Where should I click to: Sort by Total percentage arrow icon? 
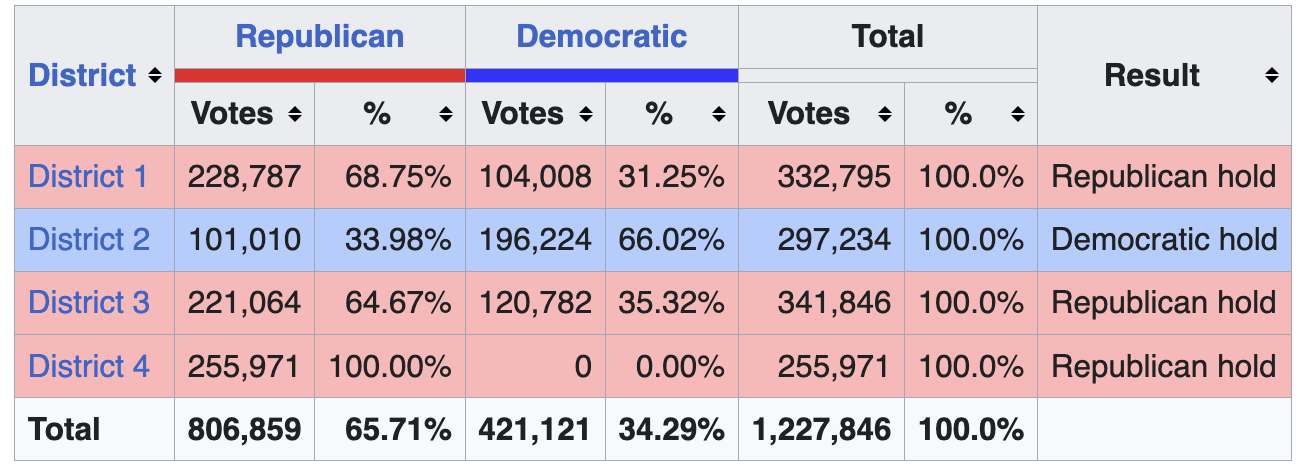tap(1017, 115)
